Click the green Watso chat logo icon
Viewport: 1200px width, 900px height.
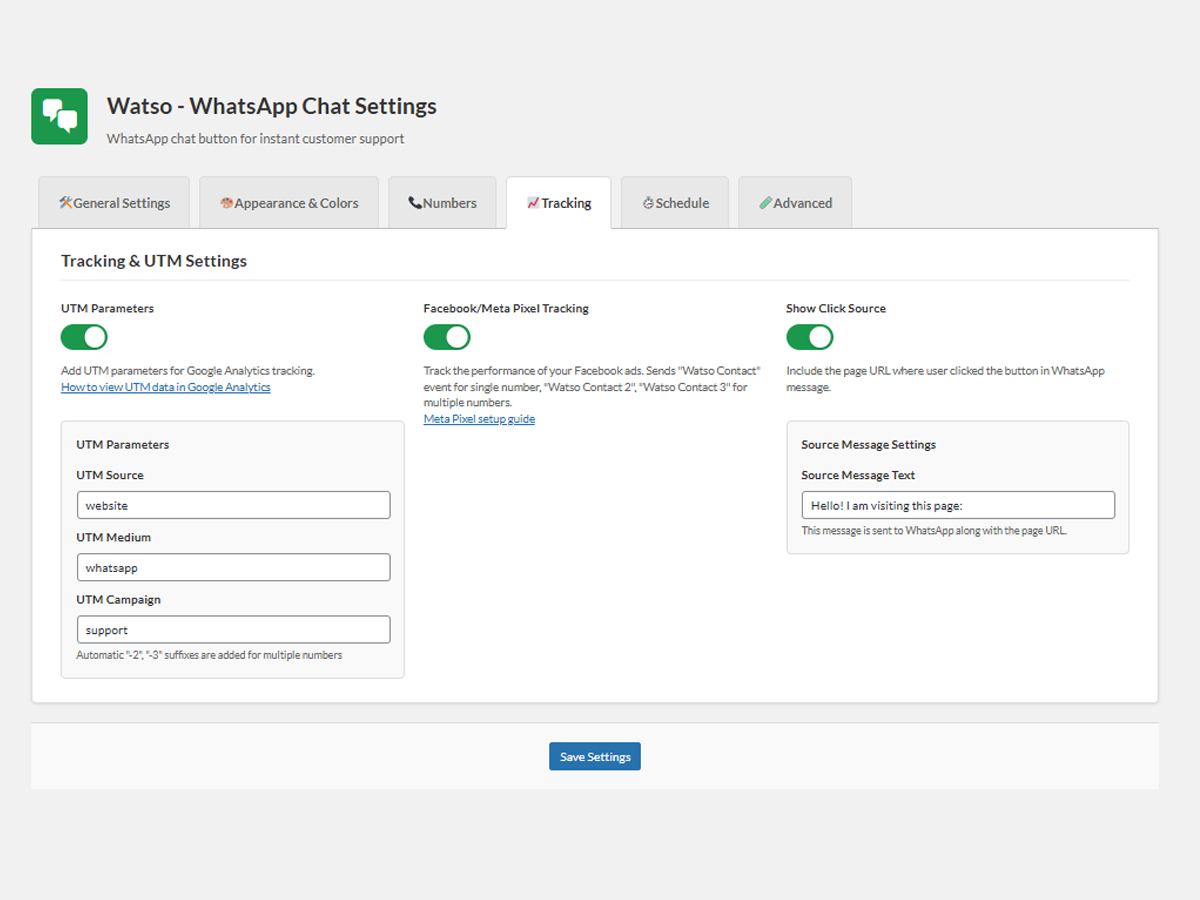(x=59, y=116)
